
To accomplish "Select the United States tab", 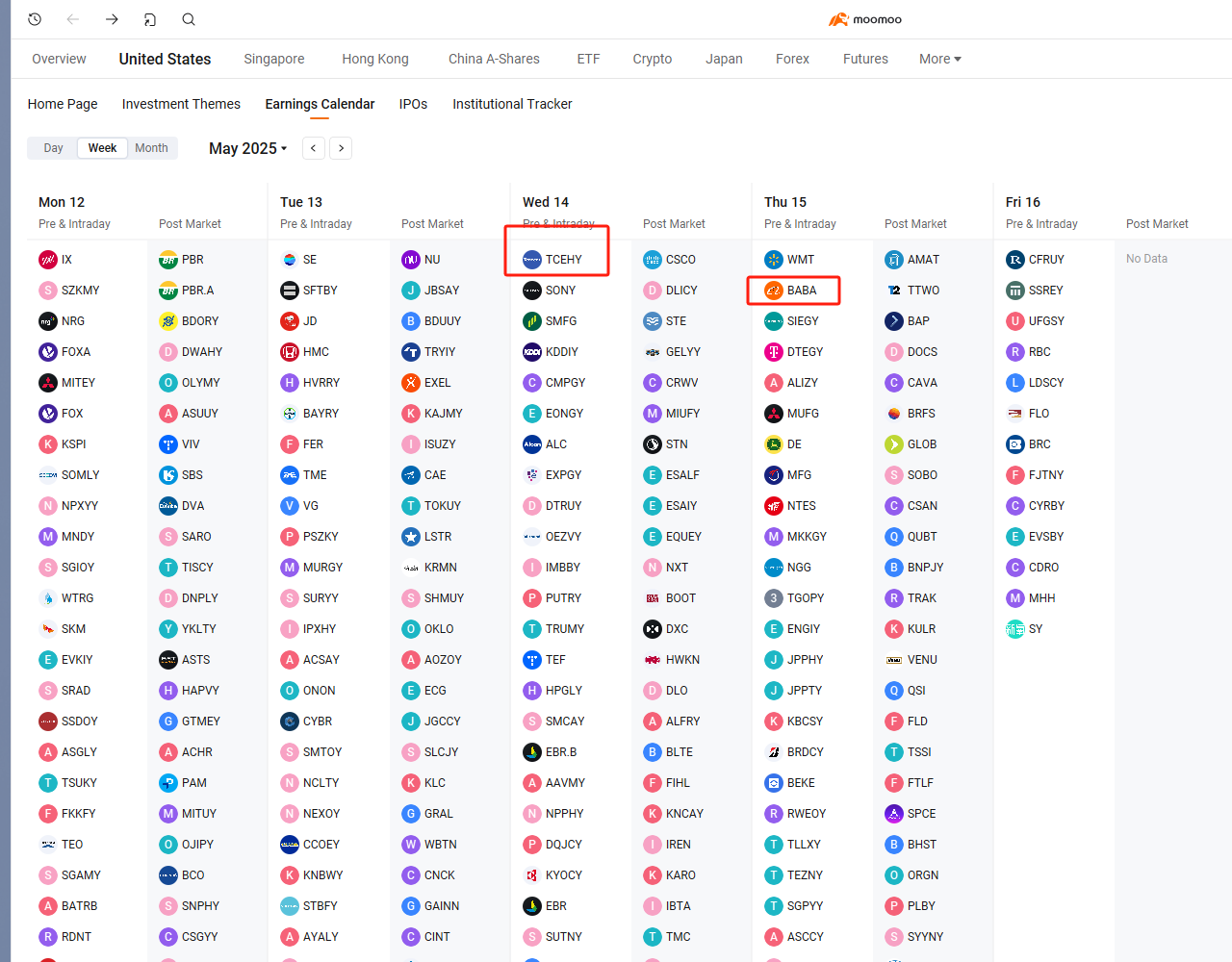I will pyautogui.click(x=165, y=59).
